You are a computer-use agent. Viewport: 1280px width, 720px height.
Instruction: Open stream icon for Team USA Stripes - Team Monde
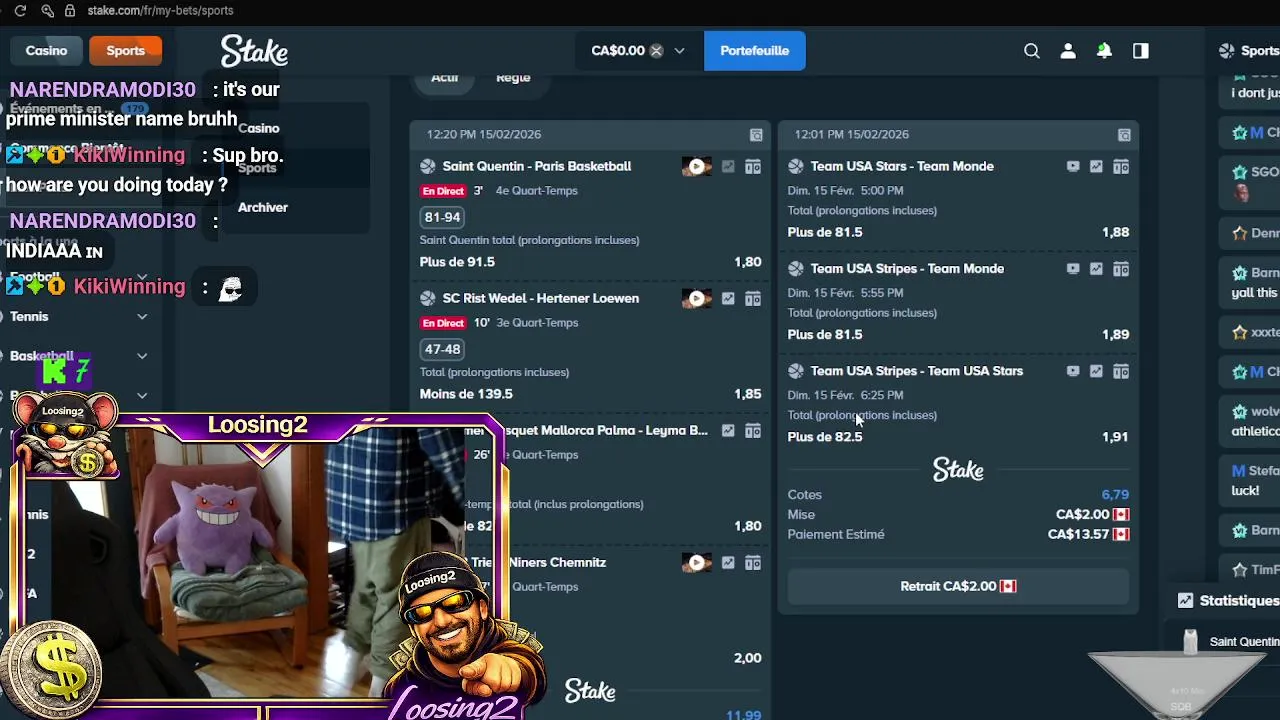pyautogui.click(x=1073, y=269)
